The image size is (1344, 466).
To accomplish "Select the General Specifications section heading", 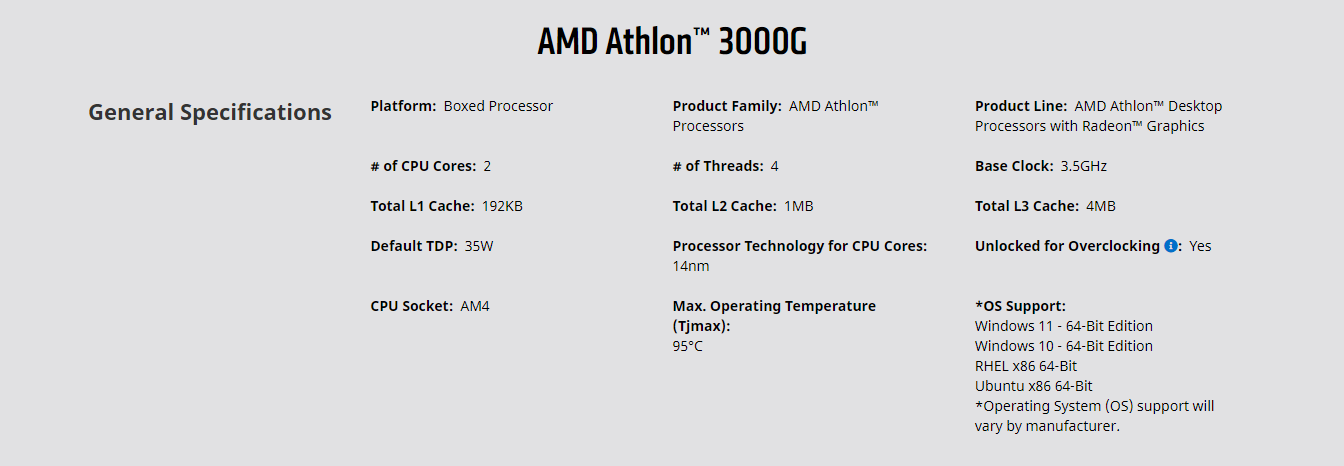I will [x=210, y=112].
